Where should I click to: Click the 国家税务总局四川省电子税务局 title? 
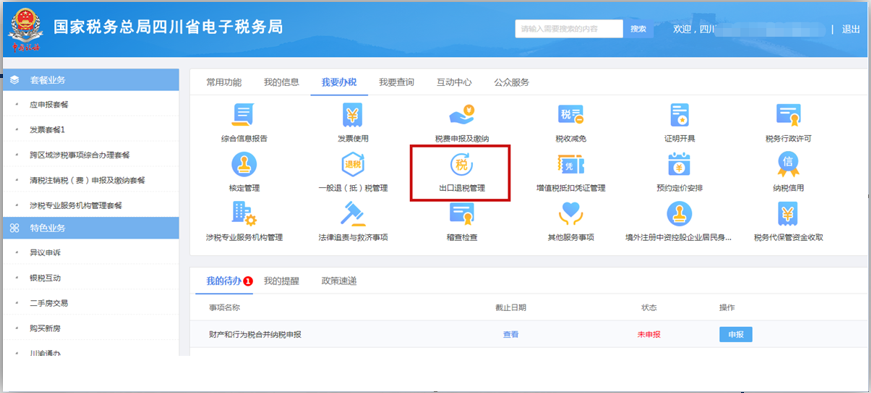[x=168, y=27]
